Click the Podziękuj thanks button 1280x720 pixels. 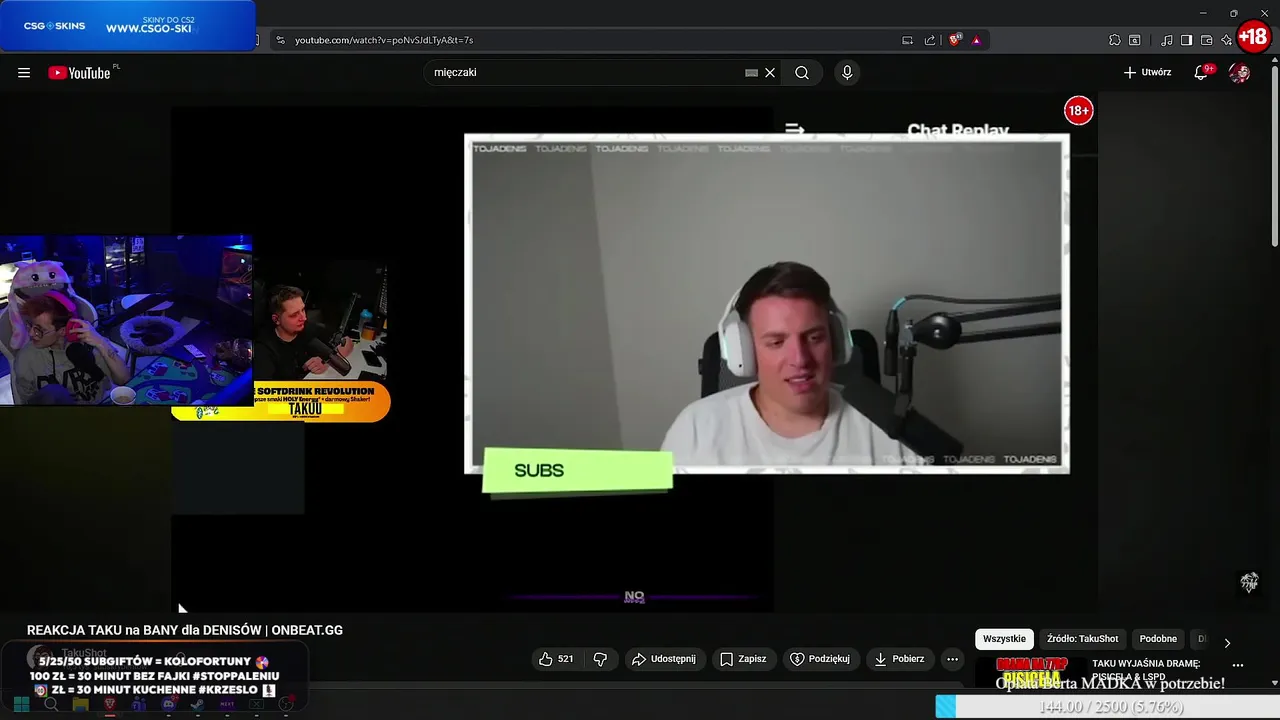coord(820,659)
